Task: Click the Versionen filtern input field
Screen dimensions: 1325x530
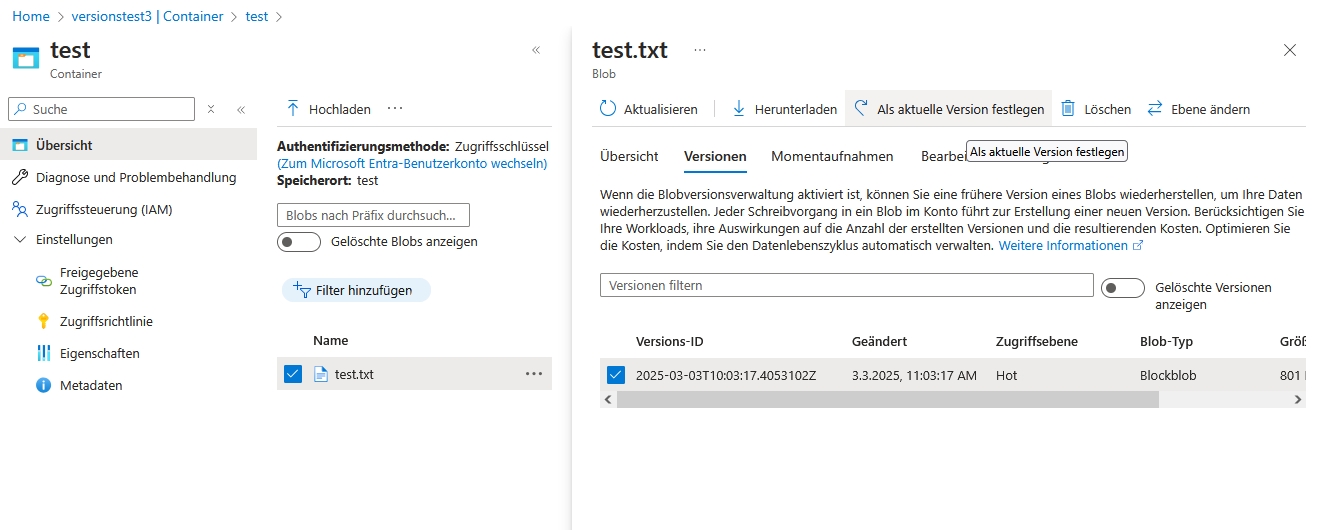Action: [846, 285]
